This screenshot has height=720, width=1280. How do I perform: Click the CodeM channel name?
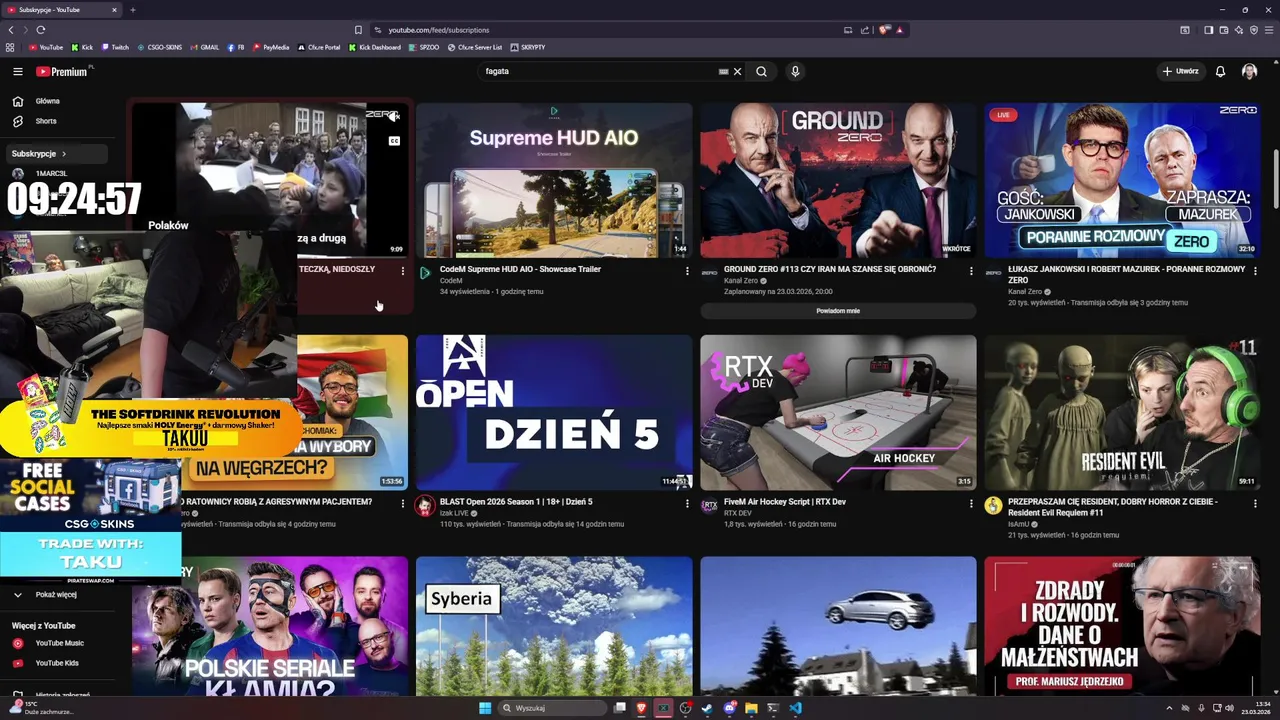[x=451, y=281]
